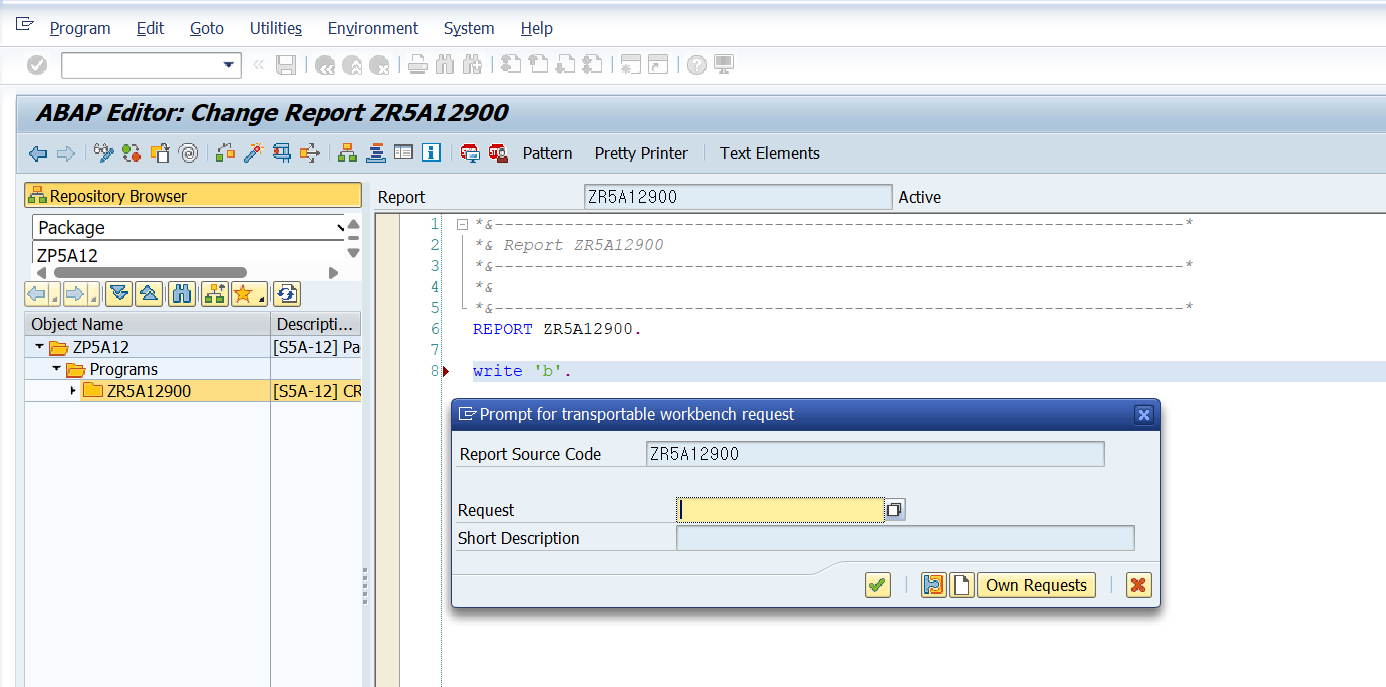Click the Save floppy disk icon

(286, 65)
